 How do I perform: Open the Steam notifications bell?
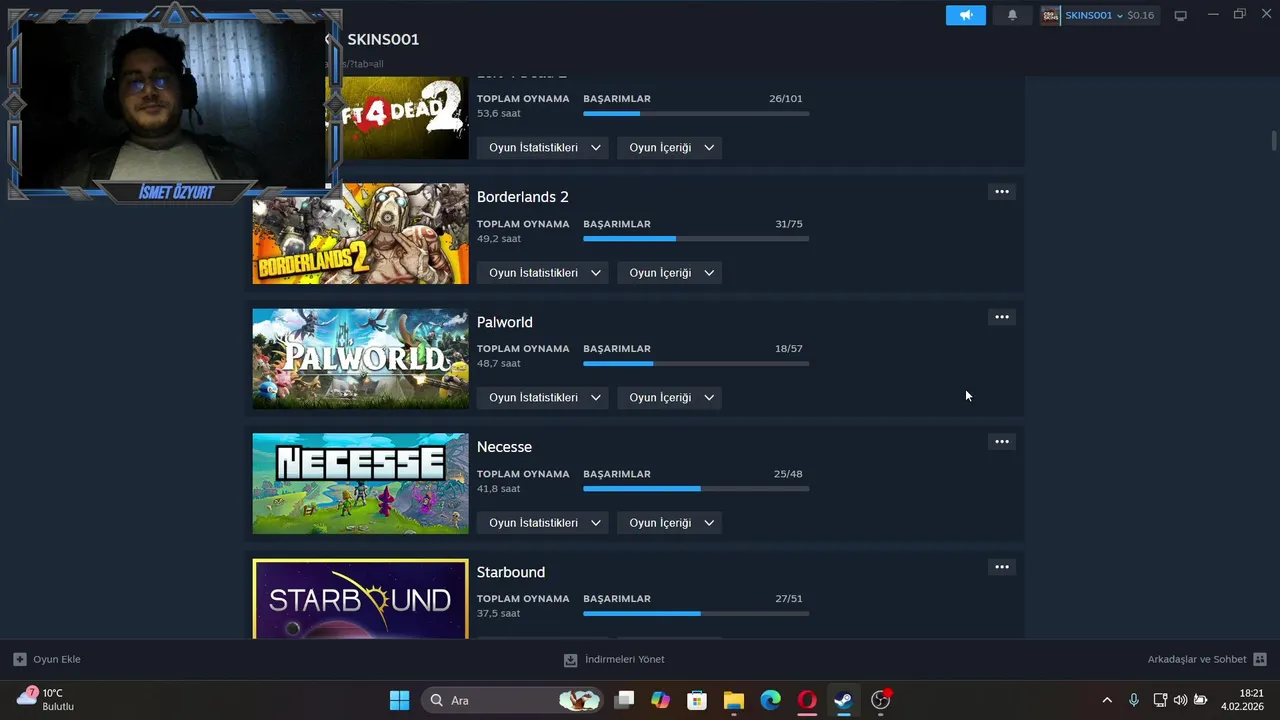[1012, 15]
